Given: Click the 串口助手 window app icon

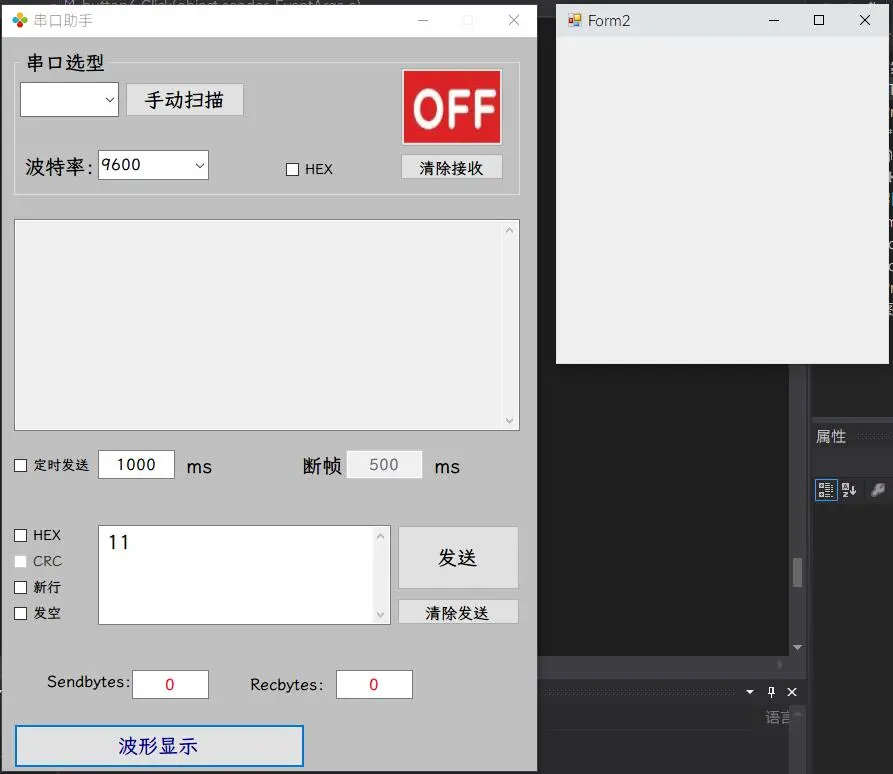Looking at the screenshot, I should [19, 20].
